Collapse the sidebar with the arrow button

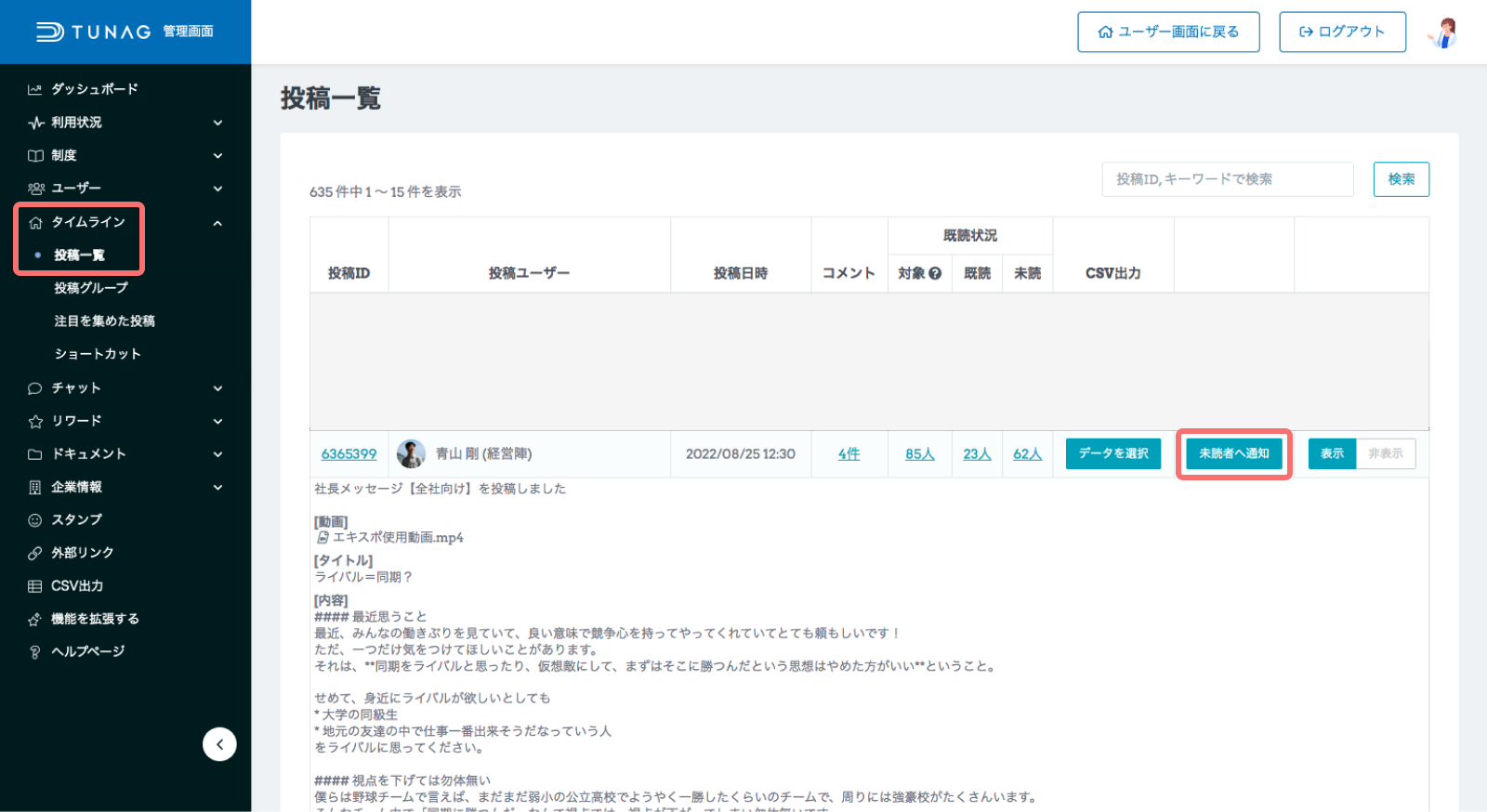(x=219, y=744)
